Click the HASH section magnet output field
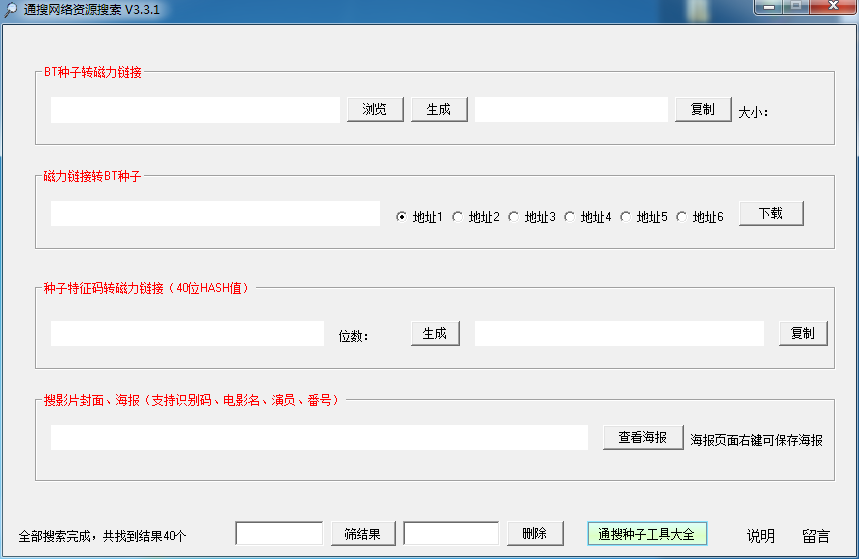This screenshot has height=559, width=859. pyautogui.click(x=619, y=333)
